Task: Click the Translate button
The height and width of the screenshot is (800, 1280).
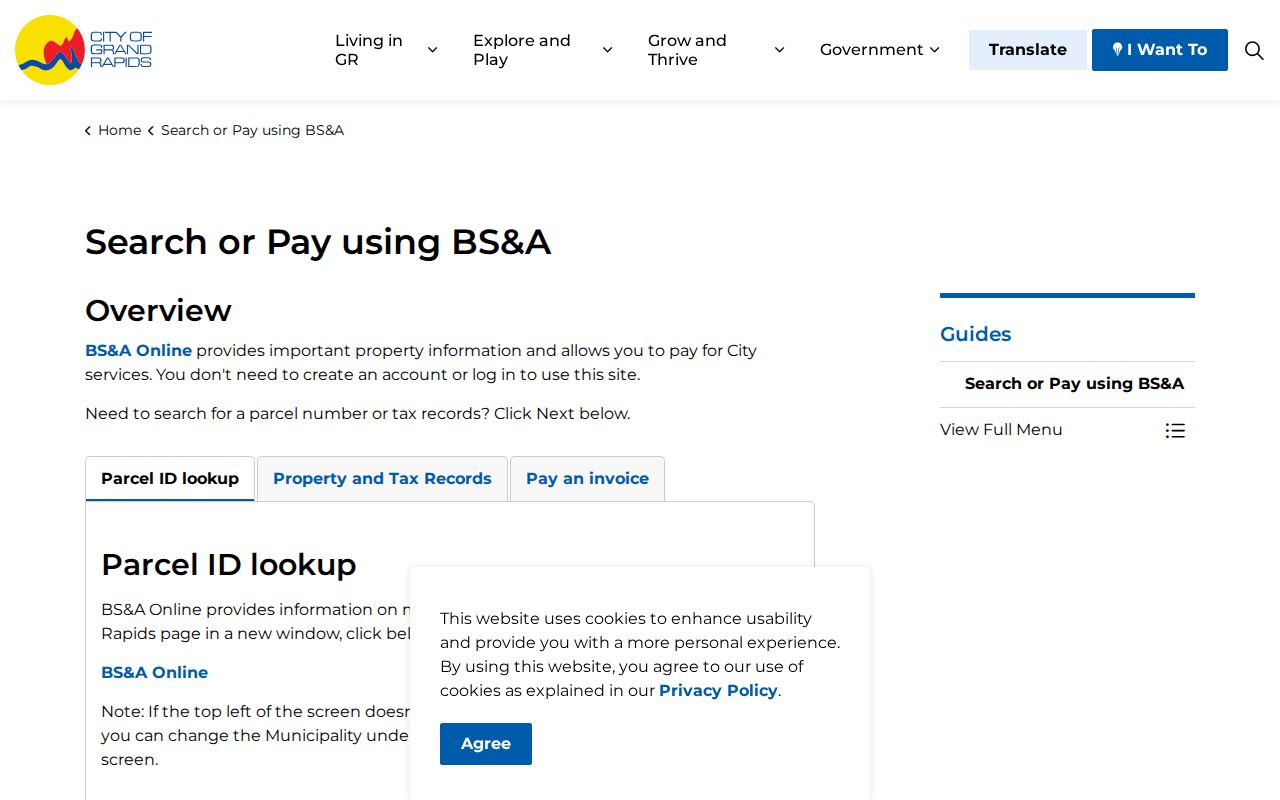Action: coord(1028,50)
